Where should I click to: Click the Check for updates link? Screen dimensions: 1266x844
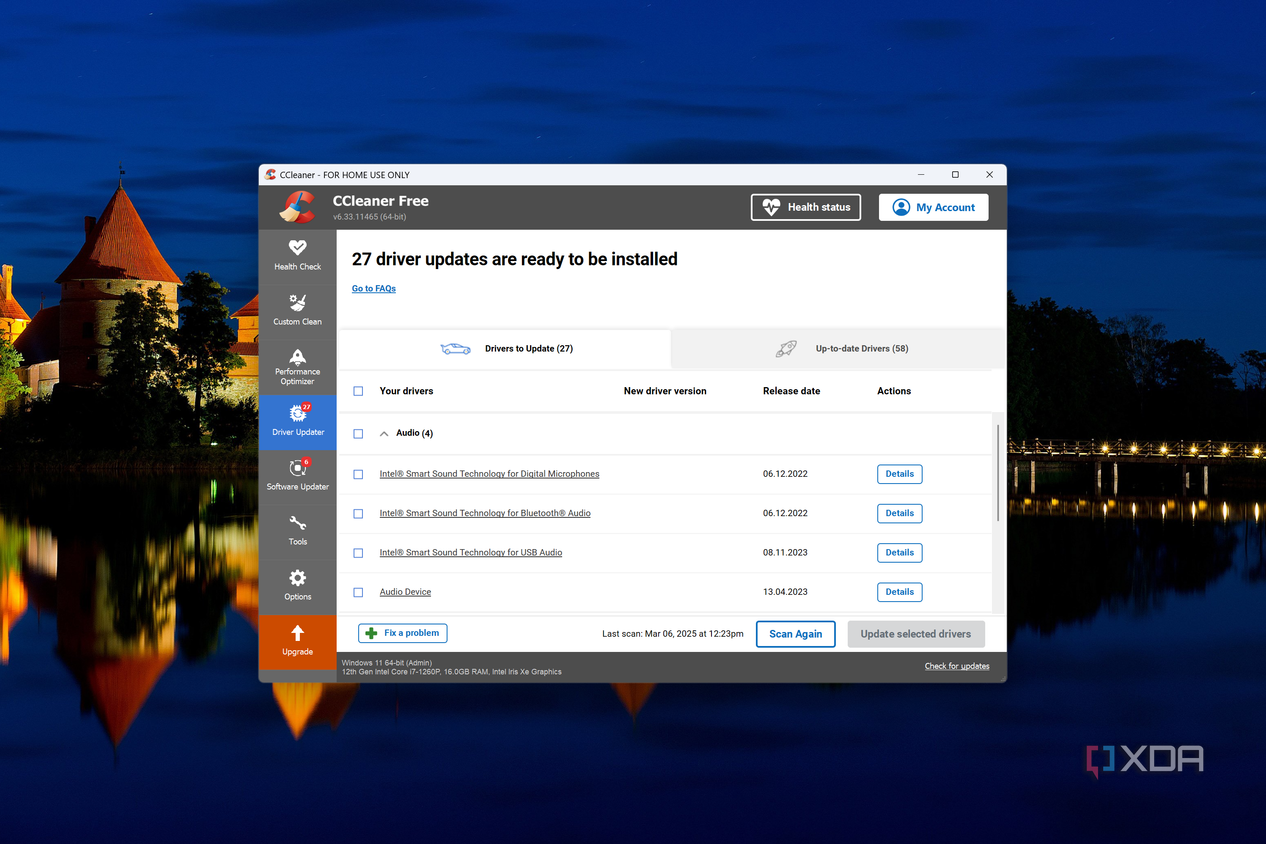[x=957, y=666]
